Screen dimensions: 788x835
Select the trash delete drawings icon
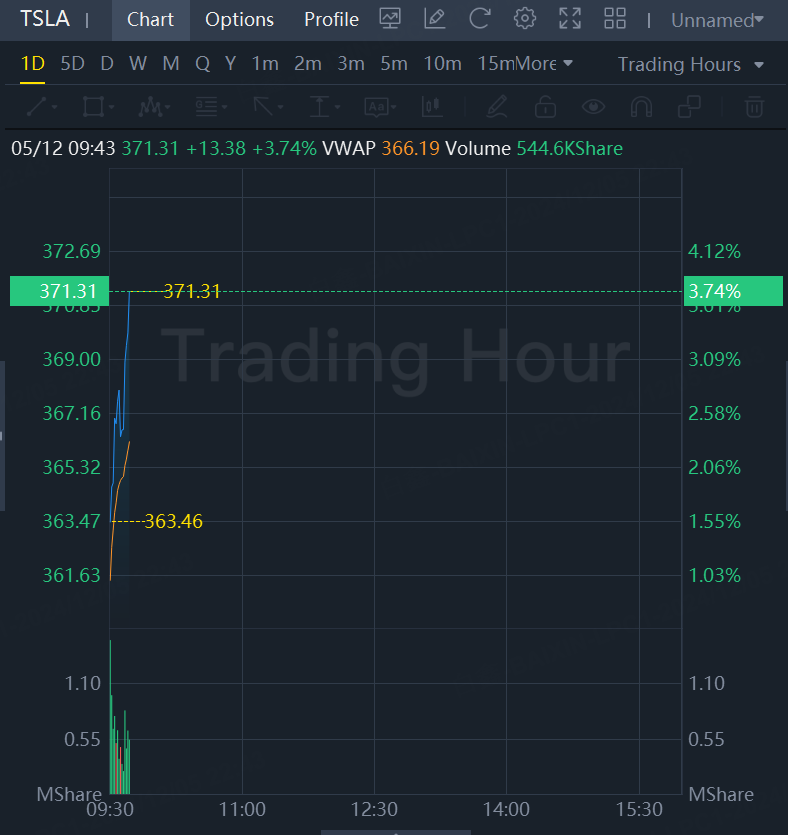(x=756, y=106)
